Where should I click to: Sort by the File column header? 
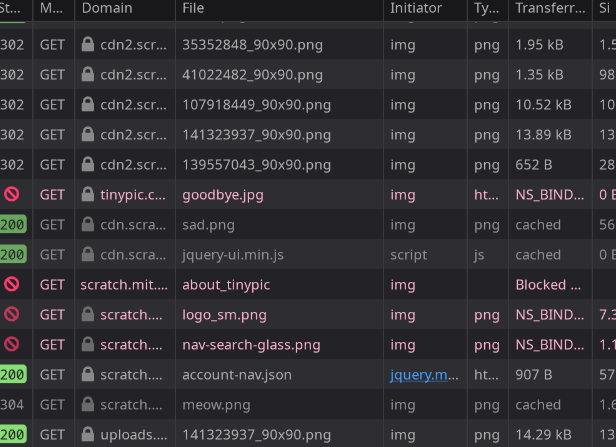279,8
